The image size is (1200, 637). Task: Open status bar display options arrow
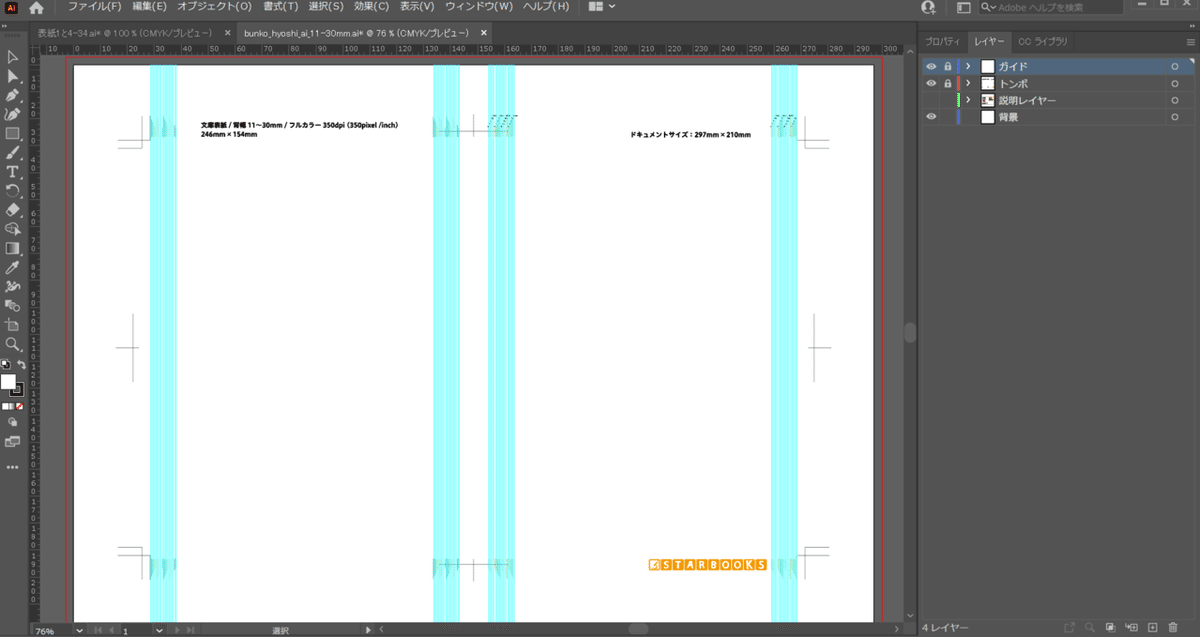pos(370,630)
